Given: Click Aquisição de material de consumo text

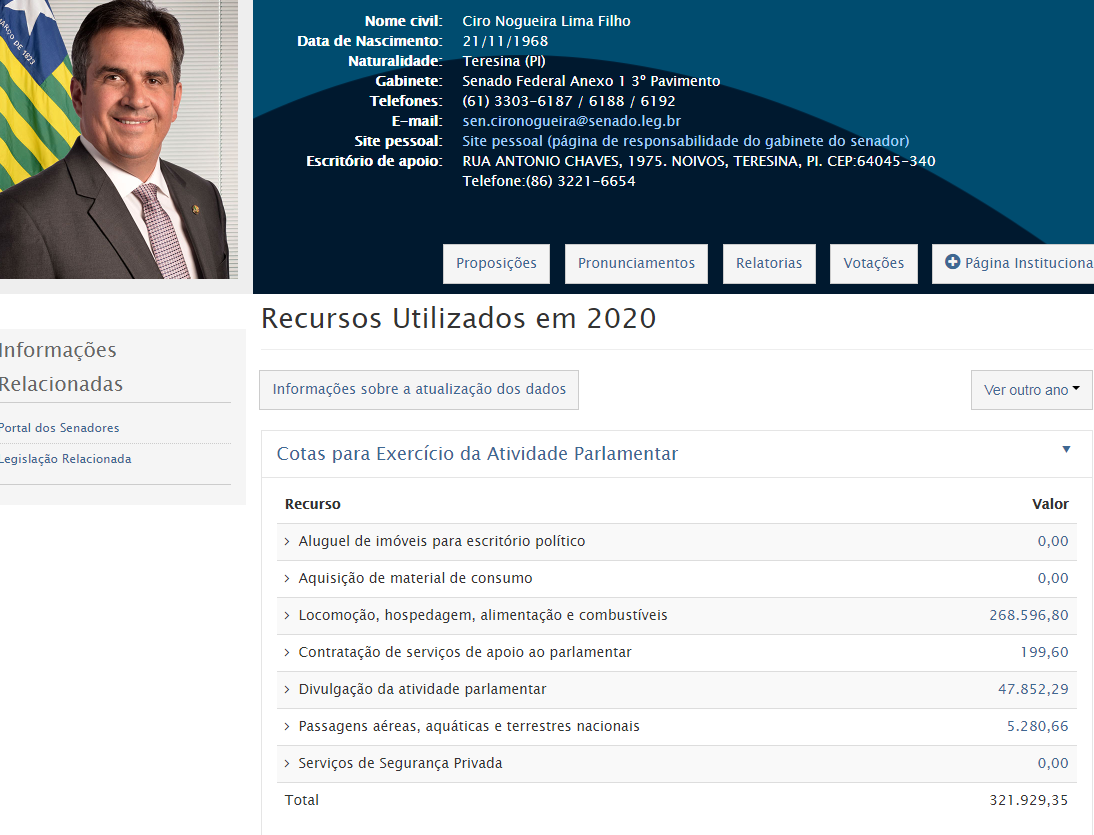Looking at the screenshot, I should [x=415, y=578].
